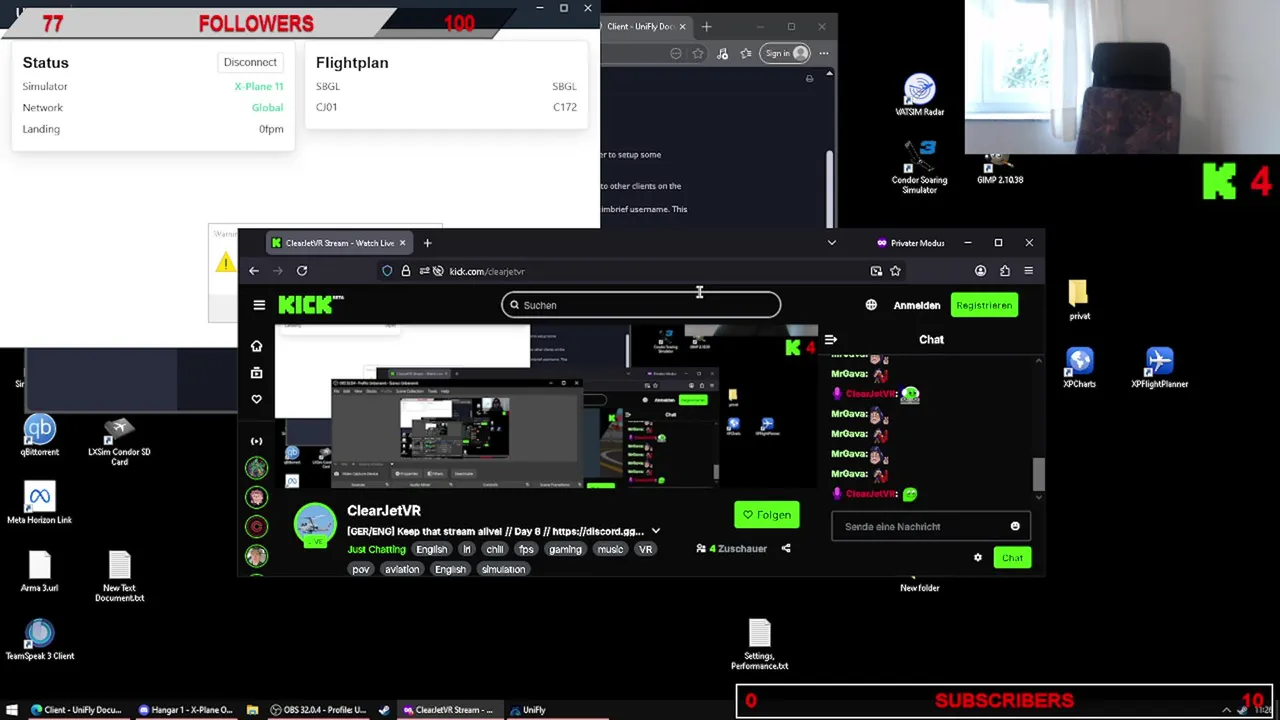Image resolution: width=1280 pixels, height=720 pixels.
Task: Click the Registrieren button
Action: 984,305
